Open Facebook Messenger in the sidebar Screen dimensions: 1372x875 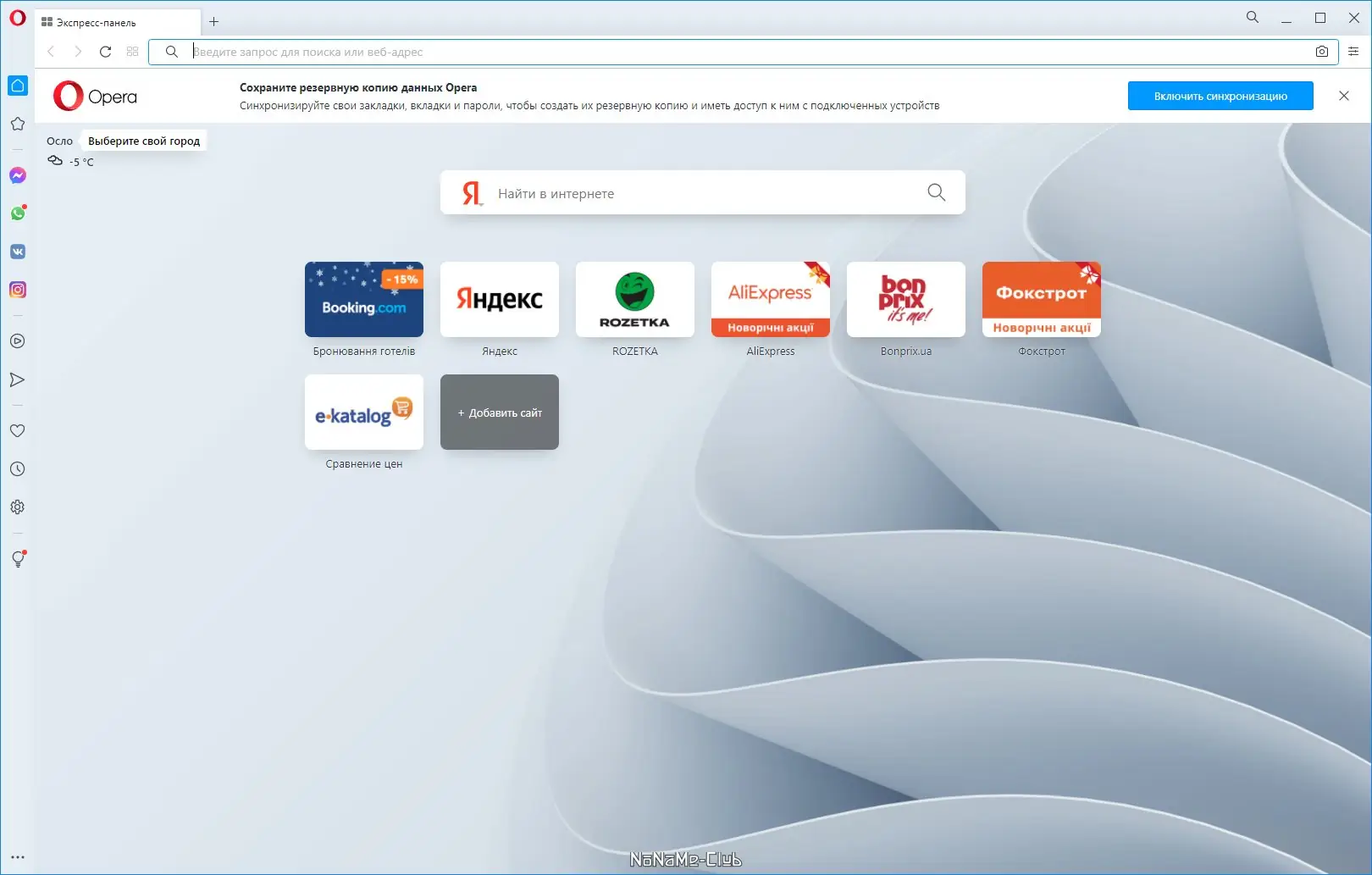[x=18, y=175]
